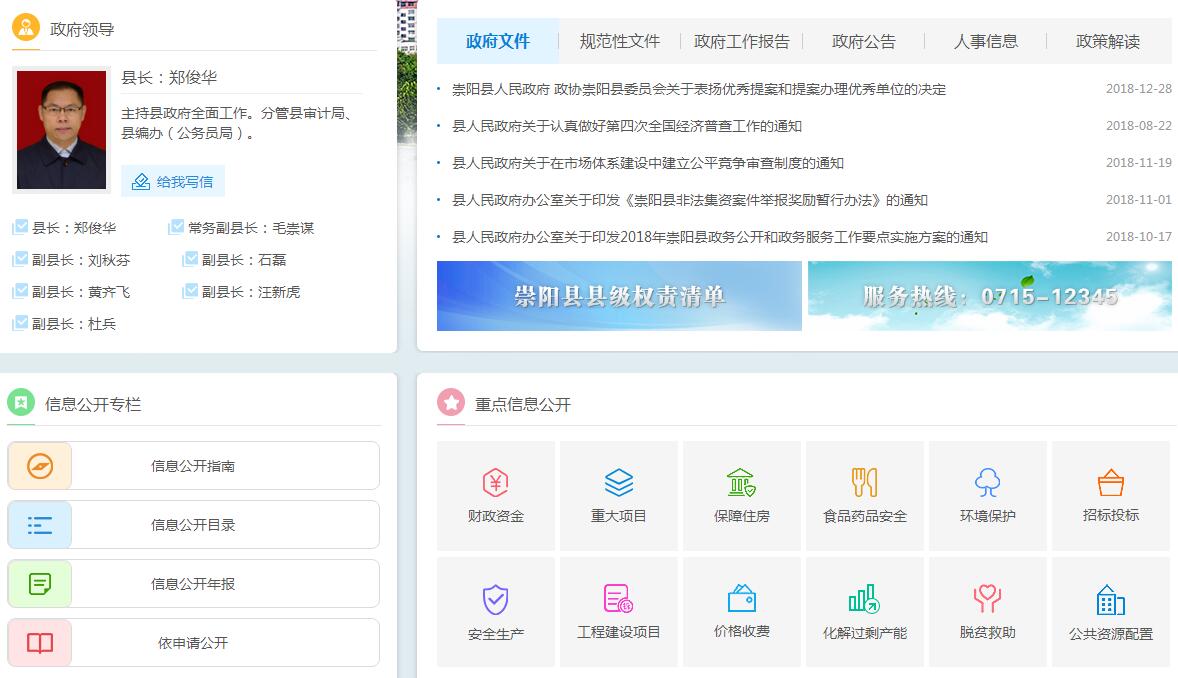
Task: Open the 崇阳县县级权责清单 banner
Action: [x=619, y=296]
